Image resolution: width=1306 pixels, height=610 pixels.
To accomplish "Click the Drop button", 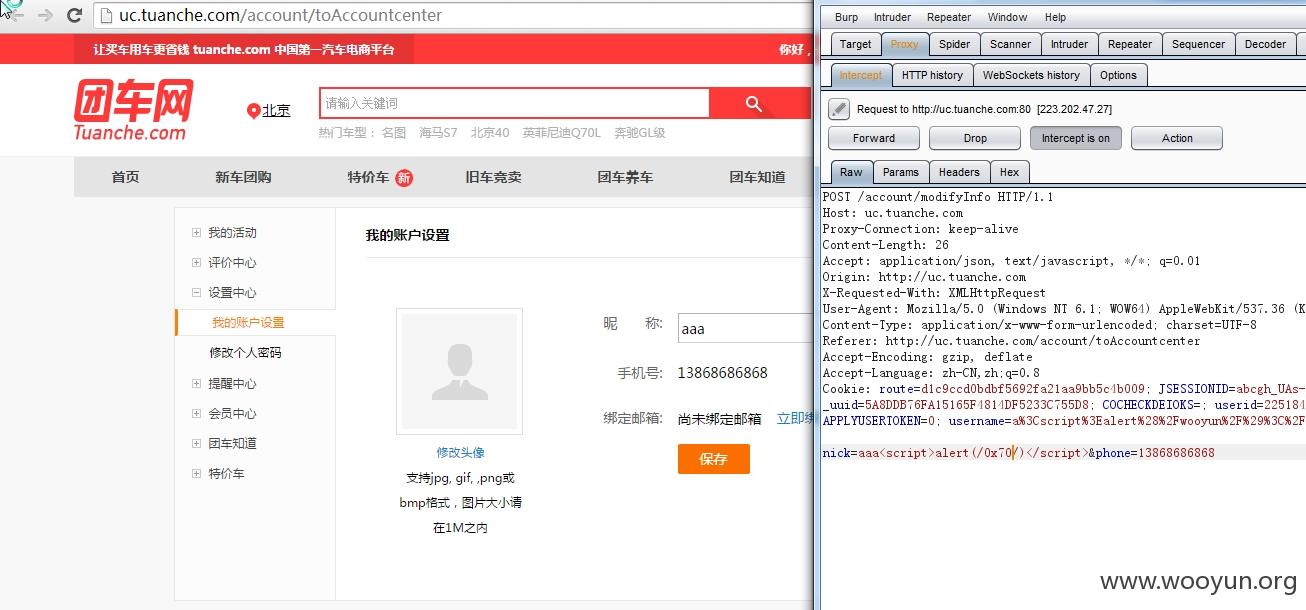I will coord(975,138).
